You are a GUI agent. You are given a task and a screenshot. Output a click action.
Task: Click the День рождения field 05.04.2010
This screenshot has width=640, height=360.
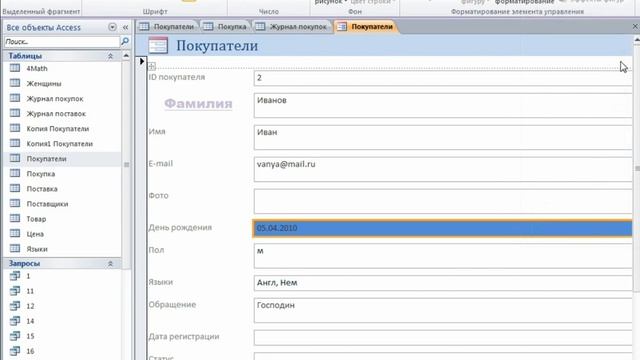(443, 228)
